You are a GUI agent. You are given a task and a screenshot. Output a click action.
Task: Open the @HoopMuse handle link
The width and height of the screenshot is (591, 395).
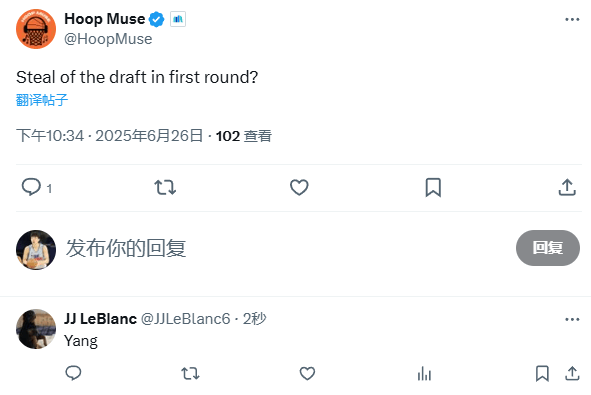pos(108,39)
